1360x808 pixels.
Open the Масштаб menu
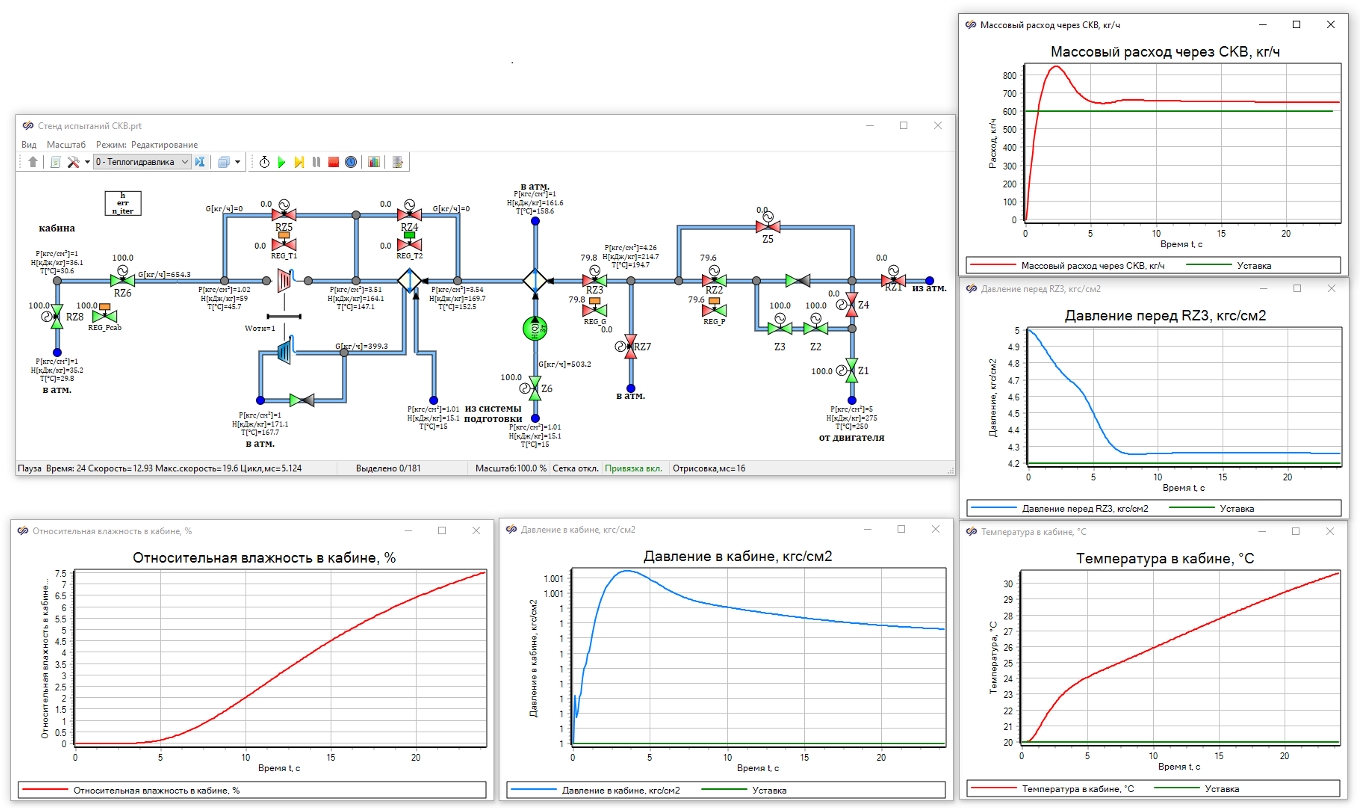tap(66, 145)
